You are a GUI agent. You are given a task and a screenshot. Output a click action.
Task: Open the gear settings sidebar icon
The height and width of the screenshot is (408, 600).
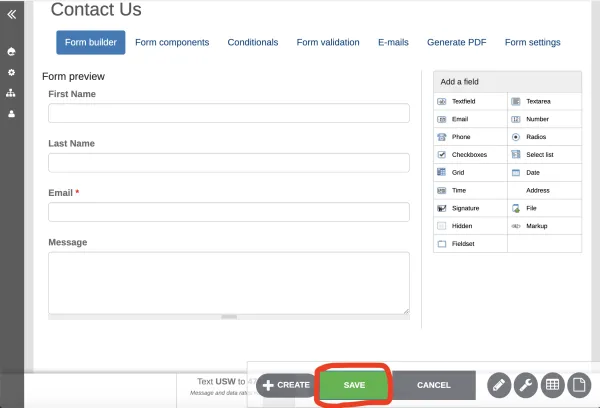click(11, 72)
